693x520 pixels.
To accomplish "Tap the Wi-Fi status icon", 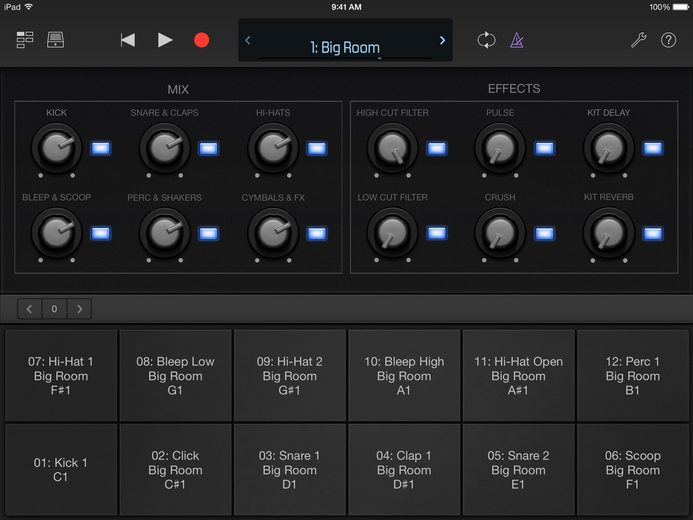I will click(29, 7).
